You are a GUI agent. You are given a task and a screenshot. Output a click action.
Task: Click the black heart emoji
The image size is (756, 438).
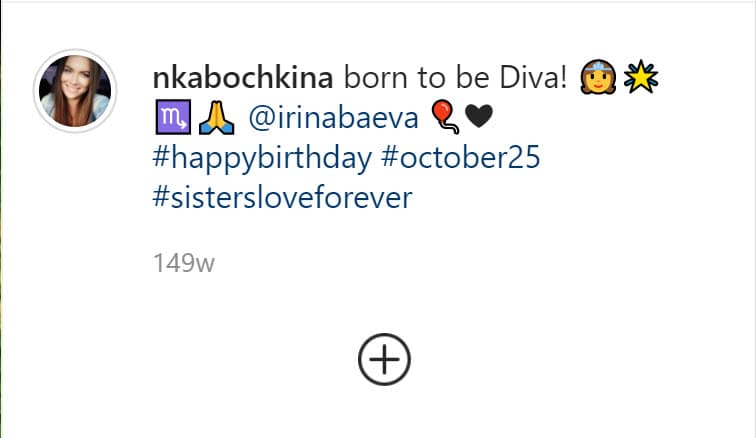pyautogui.click(x=480, y=120)
